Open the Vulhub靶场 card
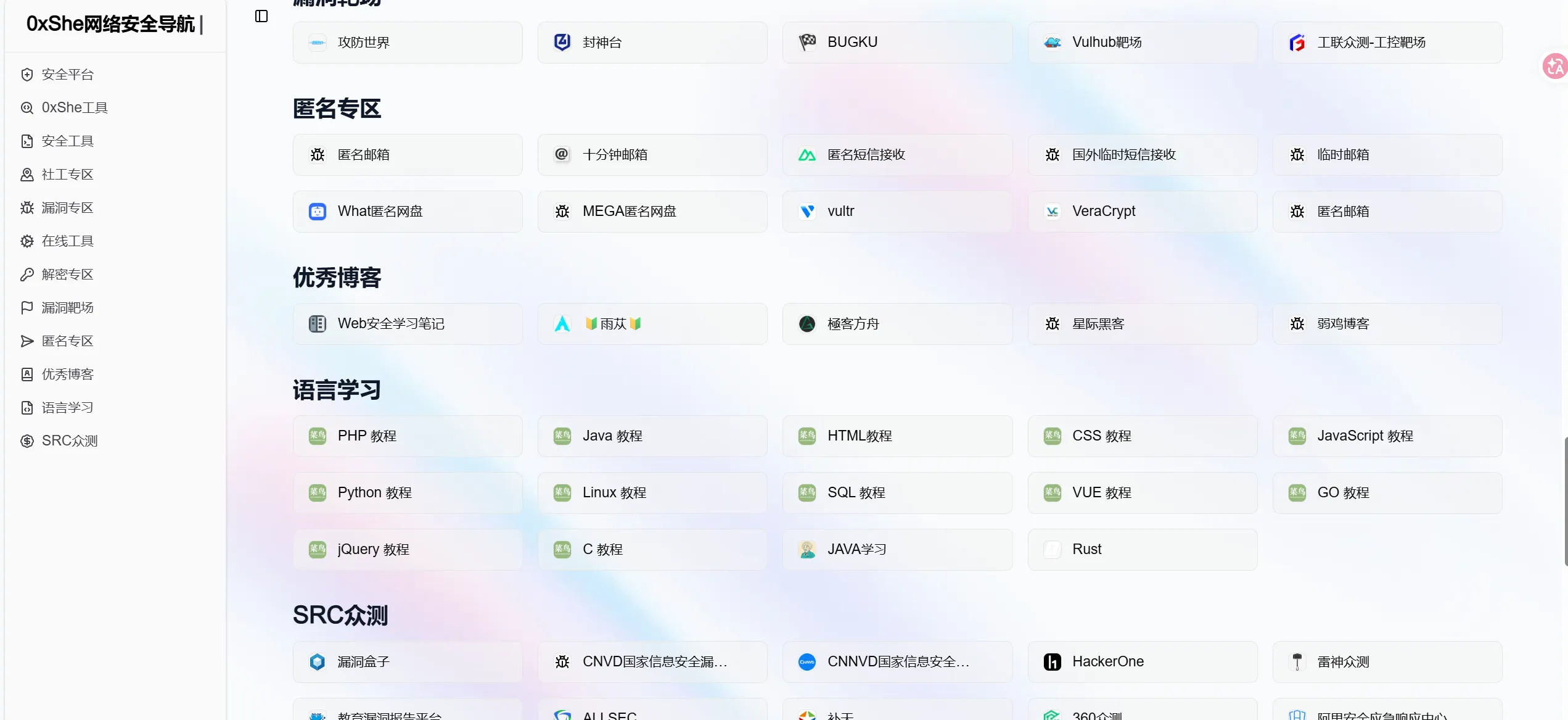The image size is (1568, 720). pyautogui.click(x=1143, y=43)
